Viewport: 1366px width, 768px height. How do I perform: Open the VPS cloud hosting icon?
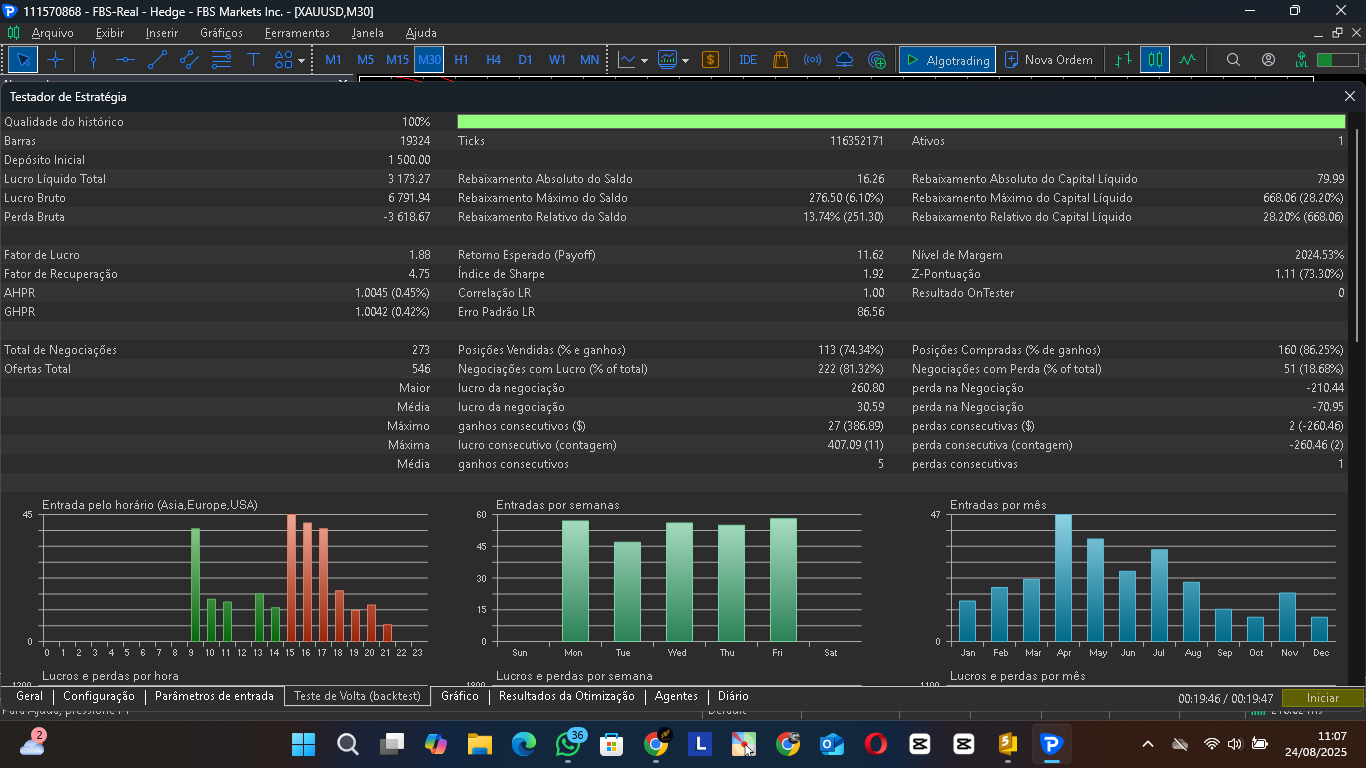(844, 60)
